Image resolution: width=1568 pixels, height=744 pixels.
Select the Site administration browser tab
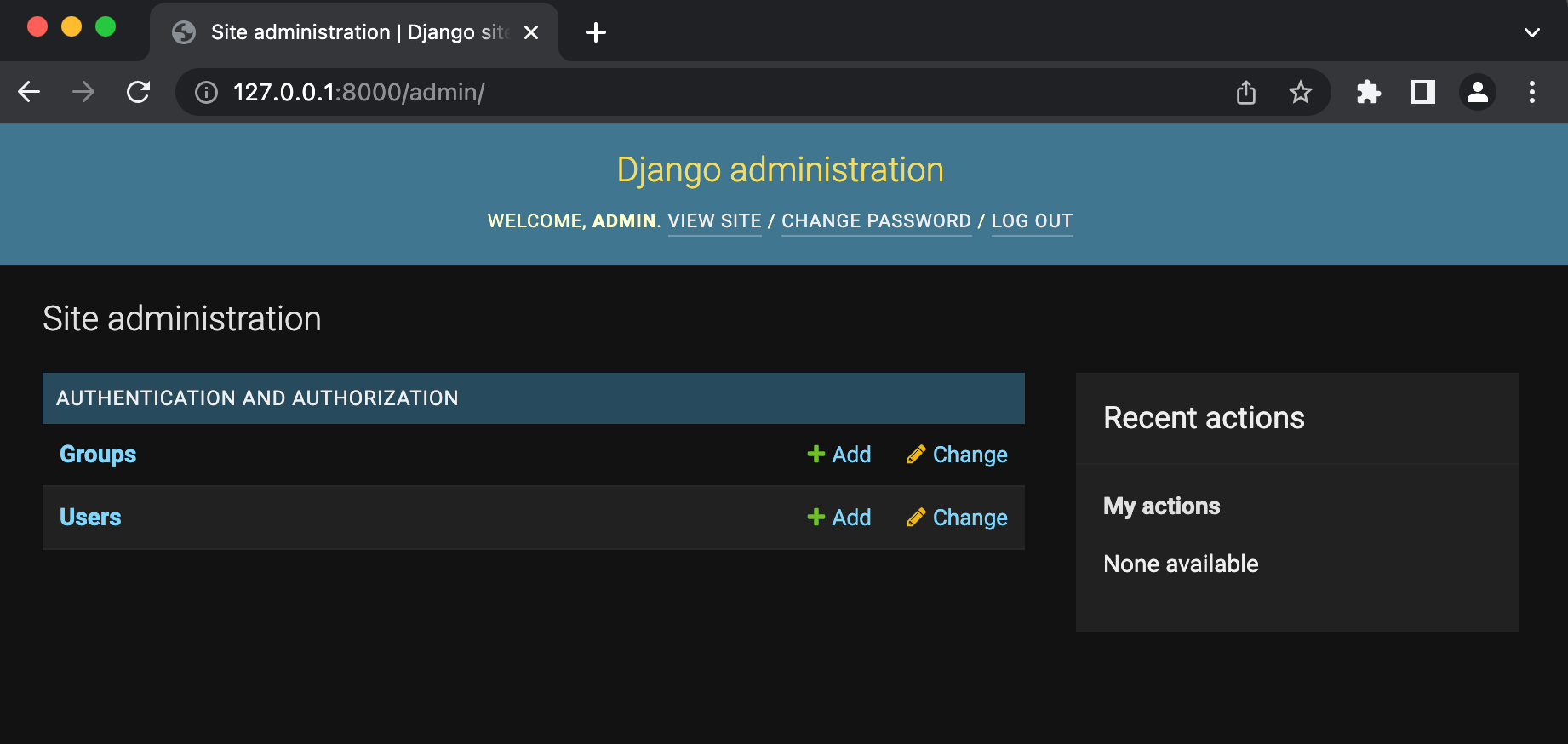pyautogui.click(x=354, y=32)
